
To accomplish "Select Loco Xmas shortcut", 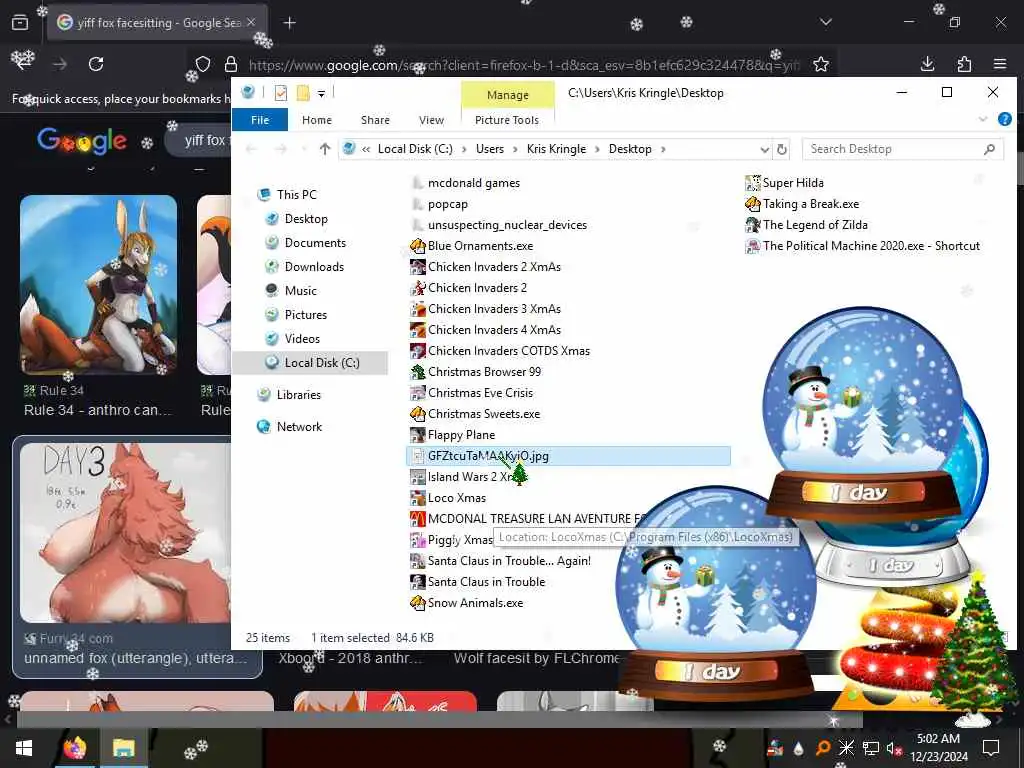I will click(448, 498).
